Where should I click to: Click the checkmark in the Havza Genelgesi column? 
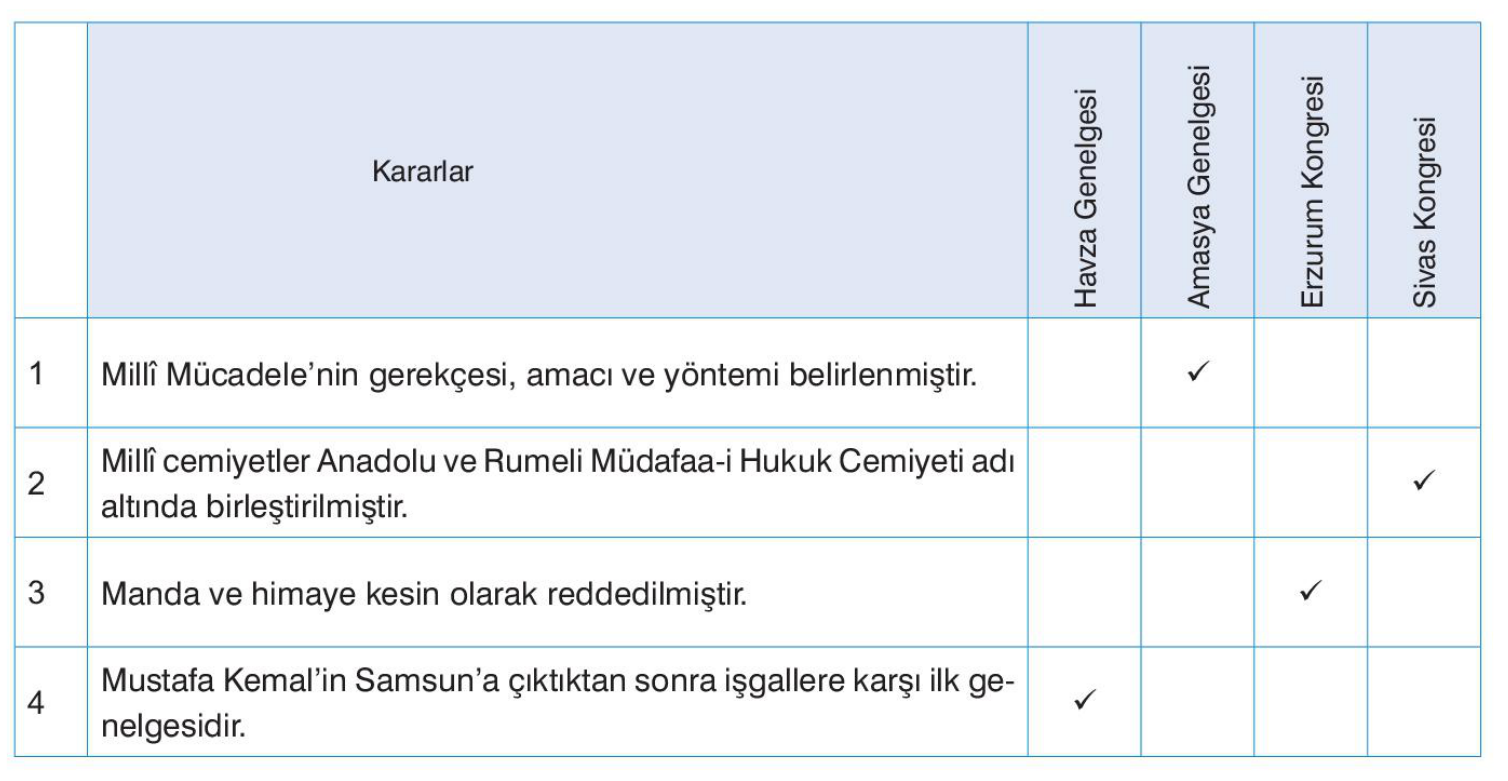coord(1083,700)
